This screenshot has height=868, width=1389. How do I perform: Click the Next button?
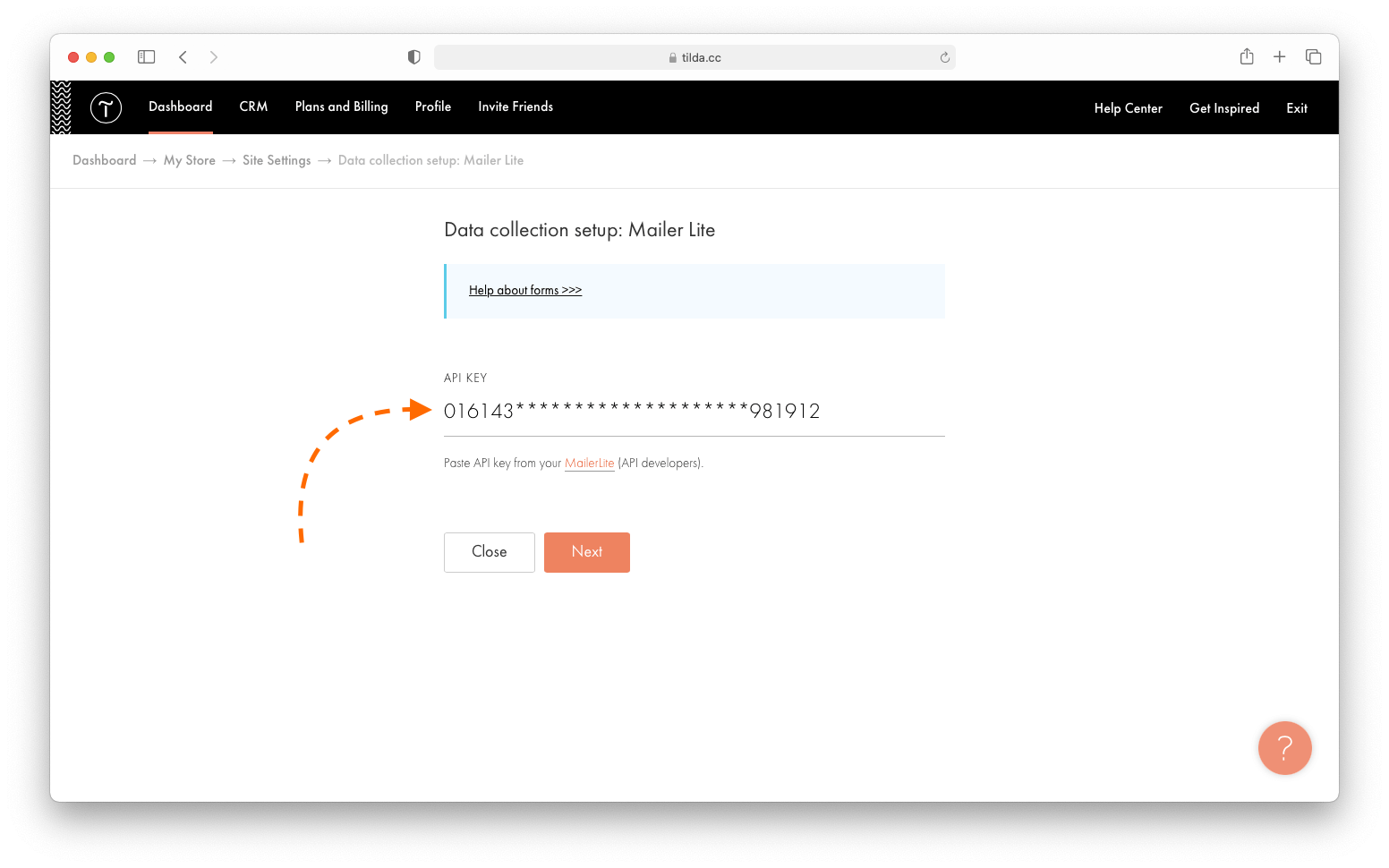click(586, 552)
